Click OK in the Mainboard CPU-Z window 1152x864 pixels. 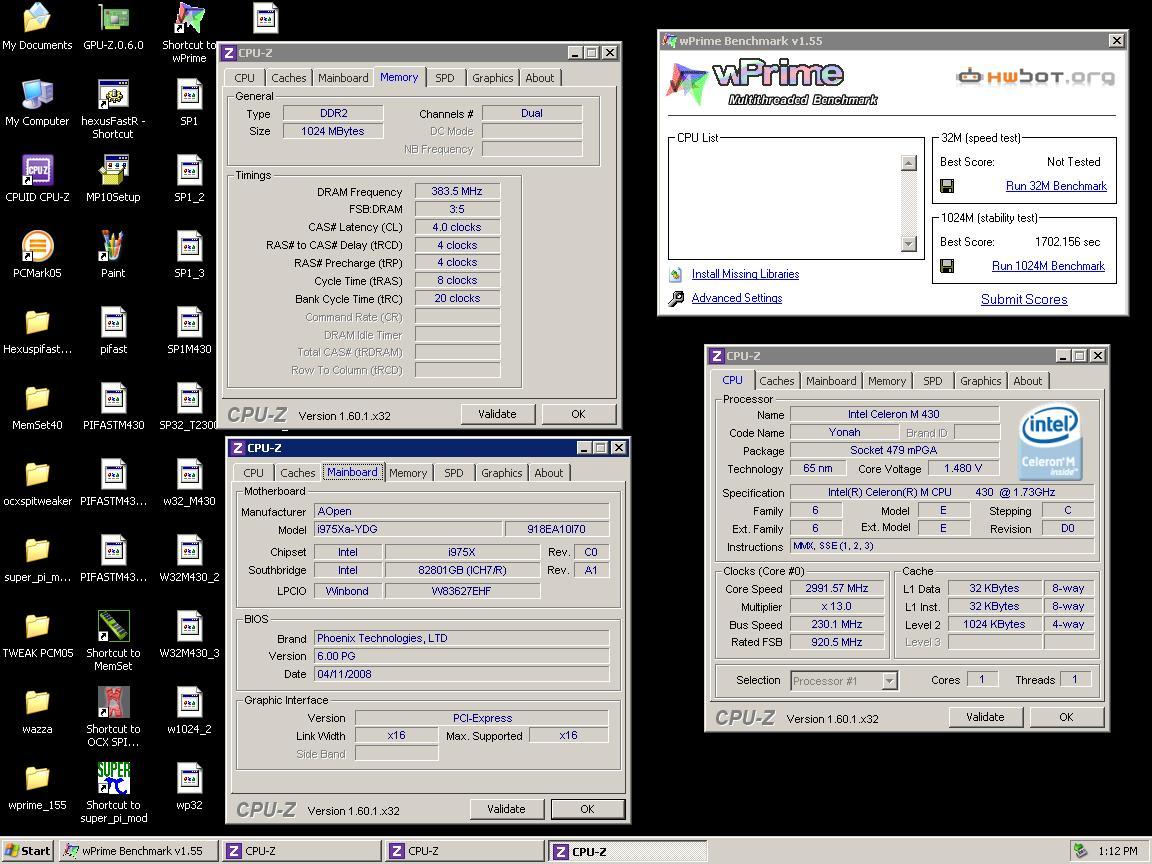click(587, 809)
